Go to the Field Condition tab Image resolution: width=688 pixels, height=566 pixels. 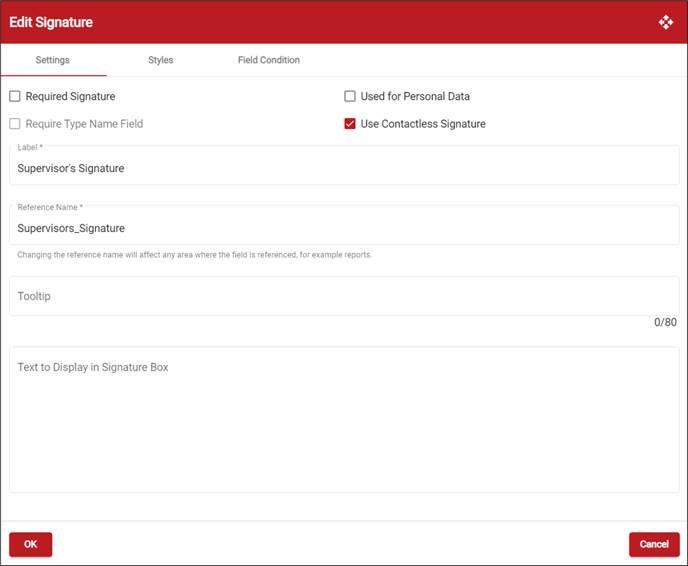coord(269,60)
